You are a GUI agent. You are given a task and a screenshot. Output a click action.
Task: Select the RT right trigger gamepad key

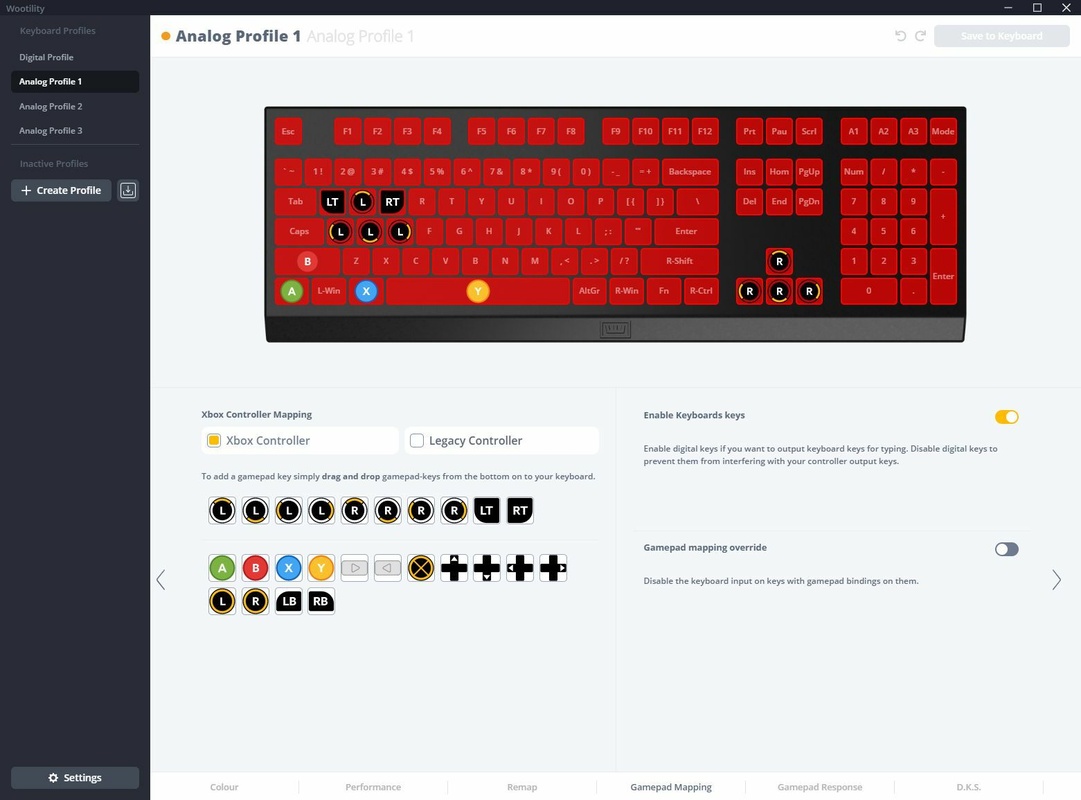(519, 510)
